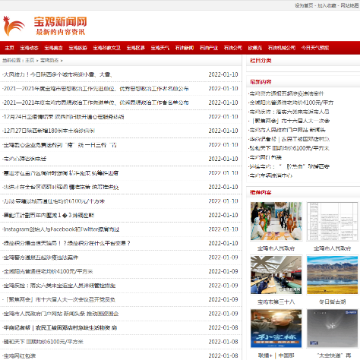
Task: Open main-list 御和天下 国际均价6100元/平方米 article
Action: (x=43, y=342)
